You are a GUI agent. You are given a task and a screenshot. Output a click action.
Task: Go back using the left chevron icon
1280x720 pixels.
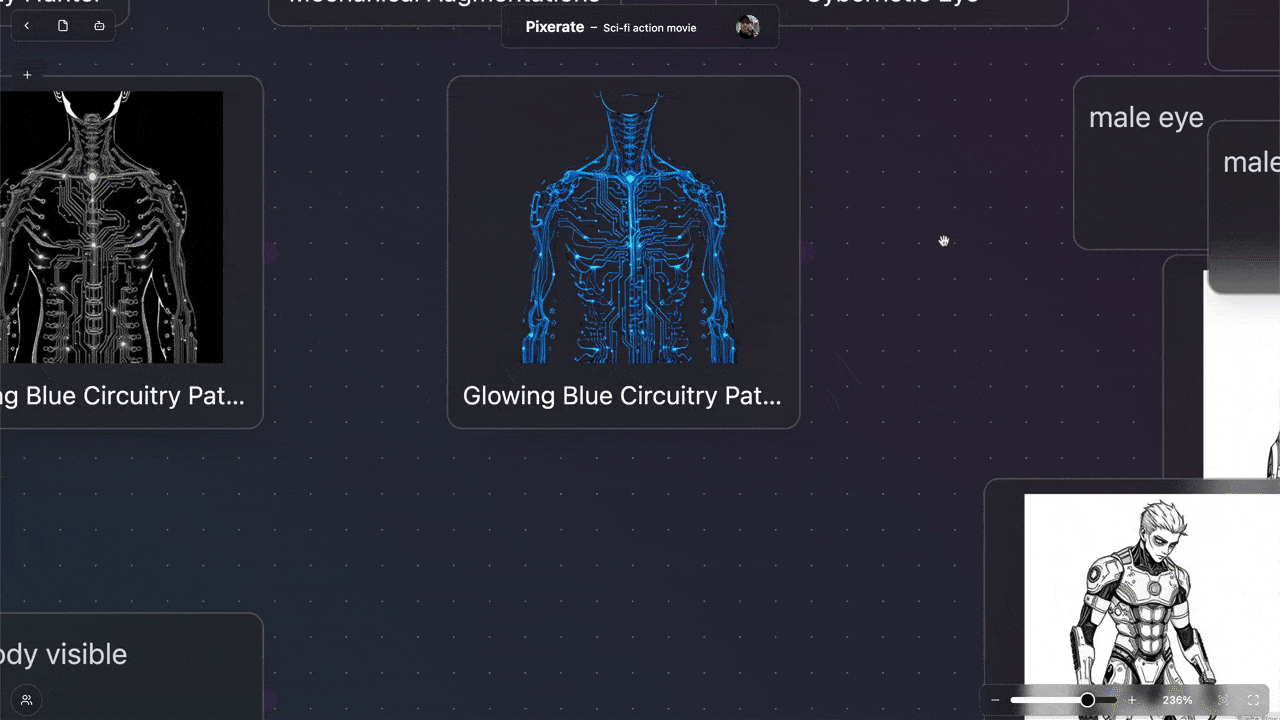(x=26, y=26)
